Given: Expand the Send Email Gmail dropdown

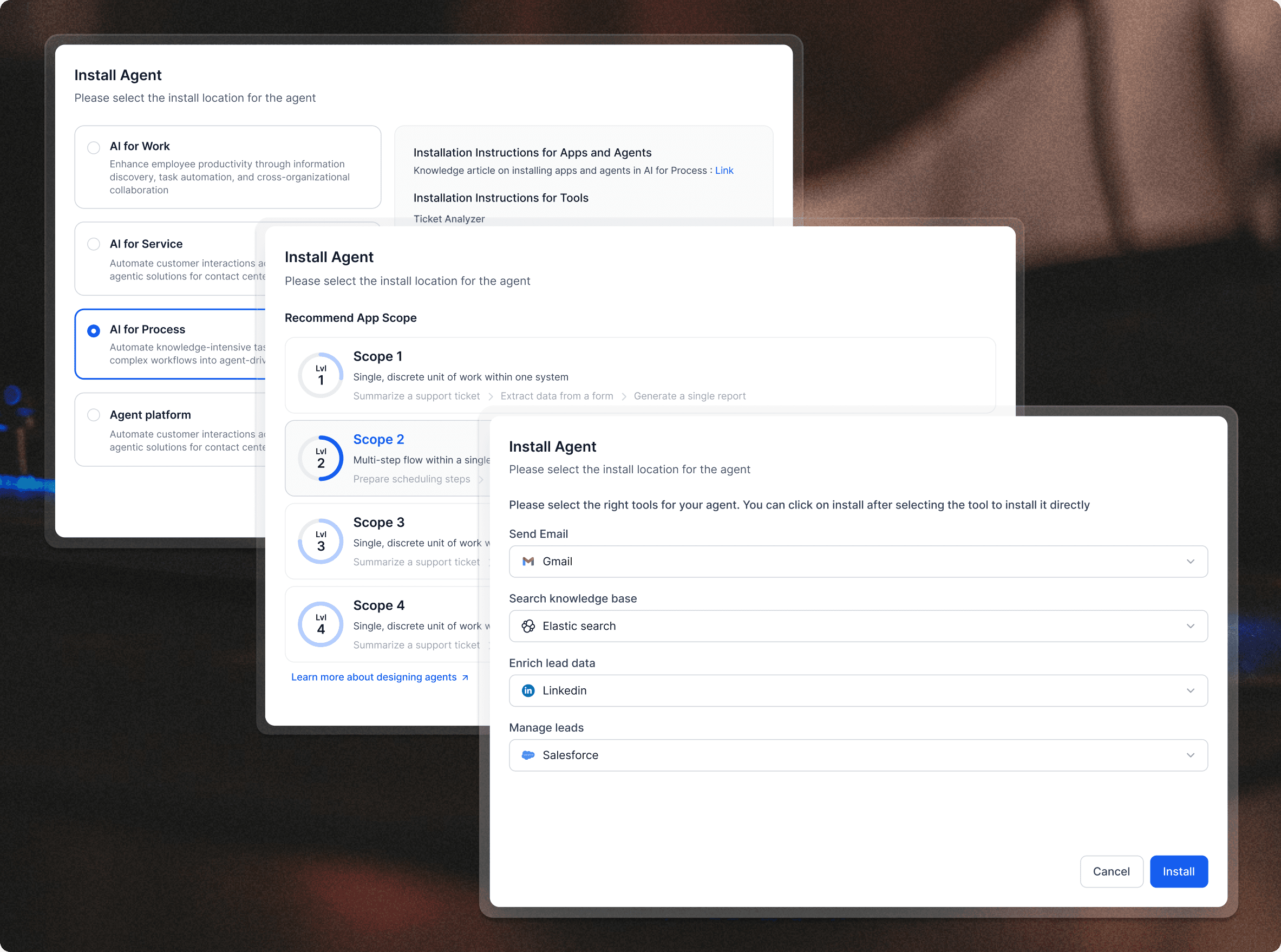Looking at the screenshot, I should click(x=1190, y=561).
